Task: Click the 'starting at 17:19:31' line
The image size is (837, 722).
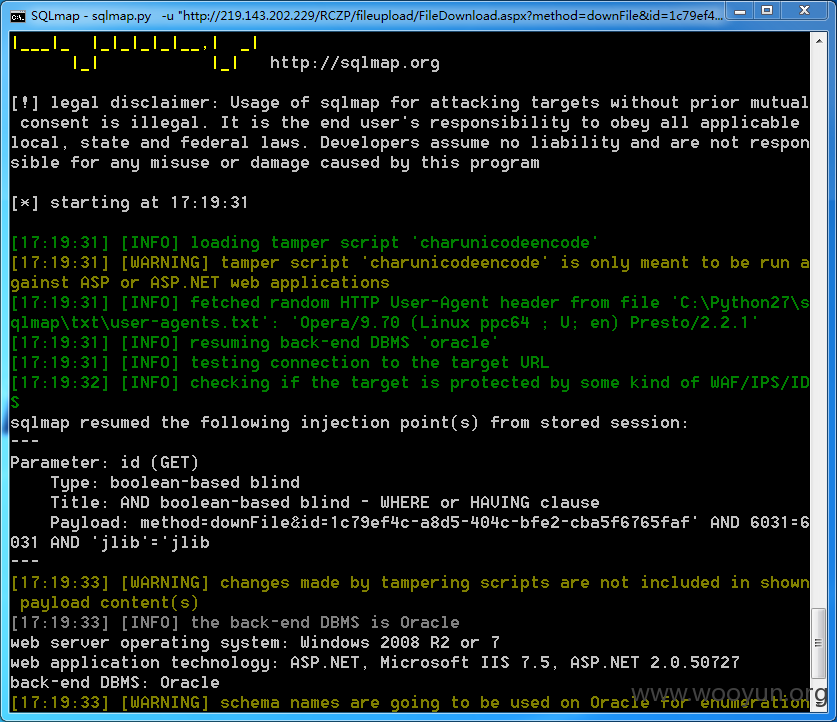Action: click(x=130, y=203)
